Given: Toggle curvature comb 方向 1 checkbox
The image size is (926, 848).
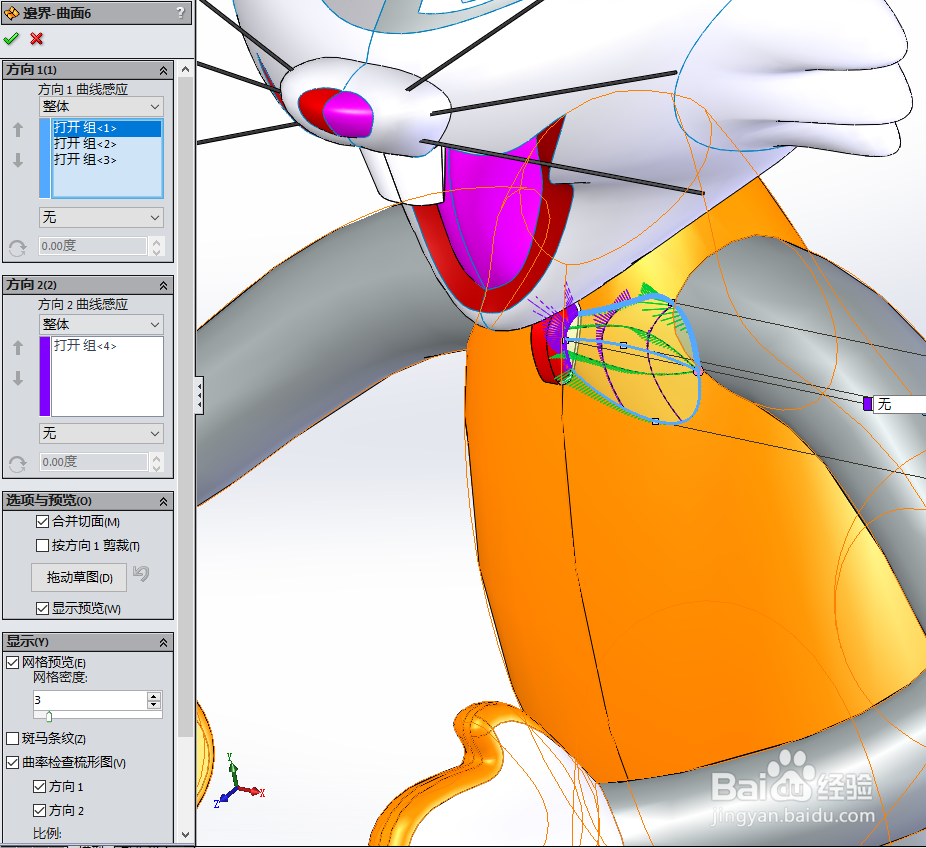Looking at the screenshot, I should [x=40, y=787].
